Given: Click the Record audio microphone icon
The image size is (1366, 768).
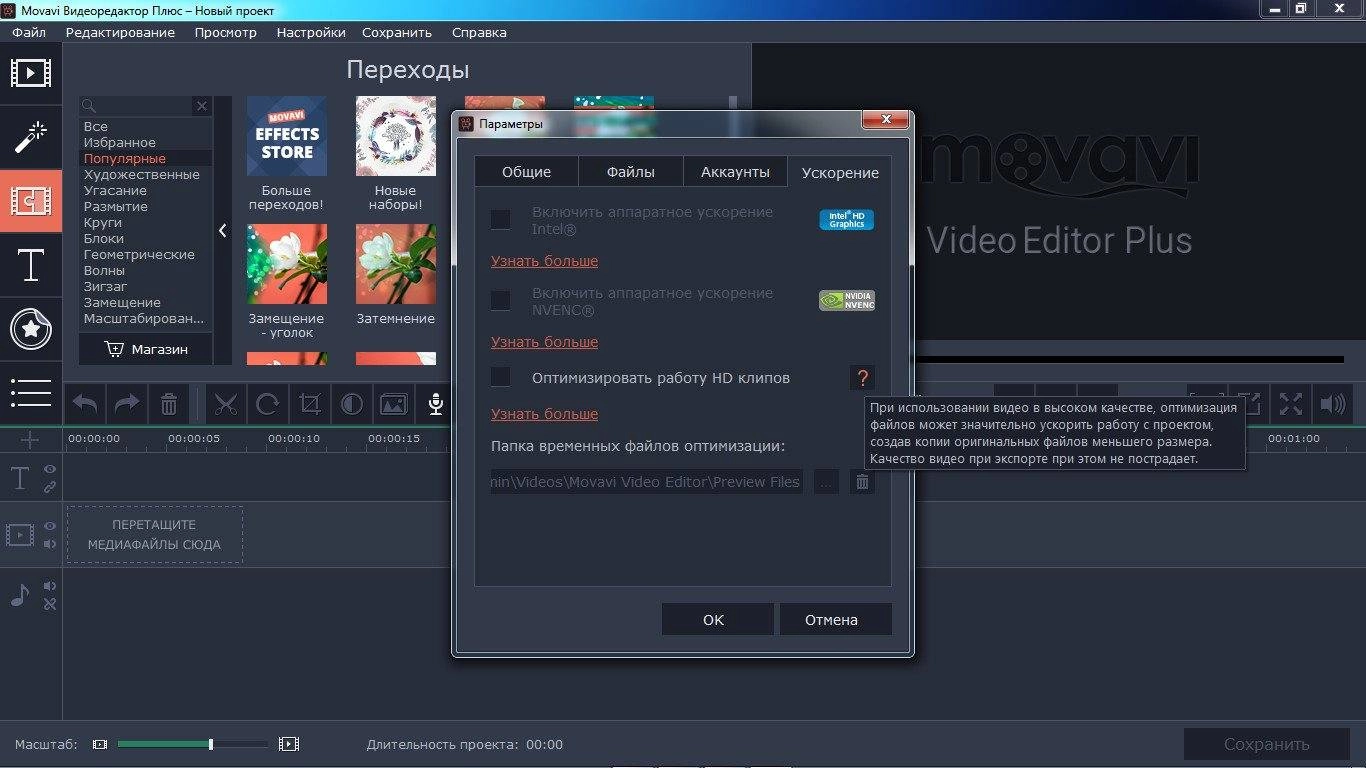Looking at the screenshot, I should (435, 404).
